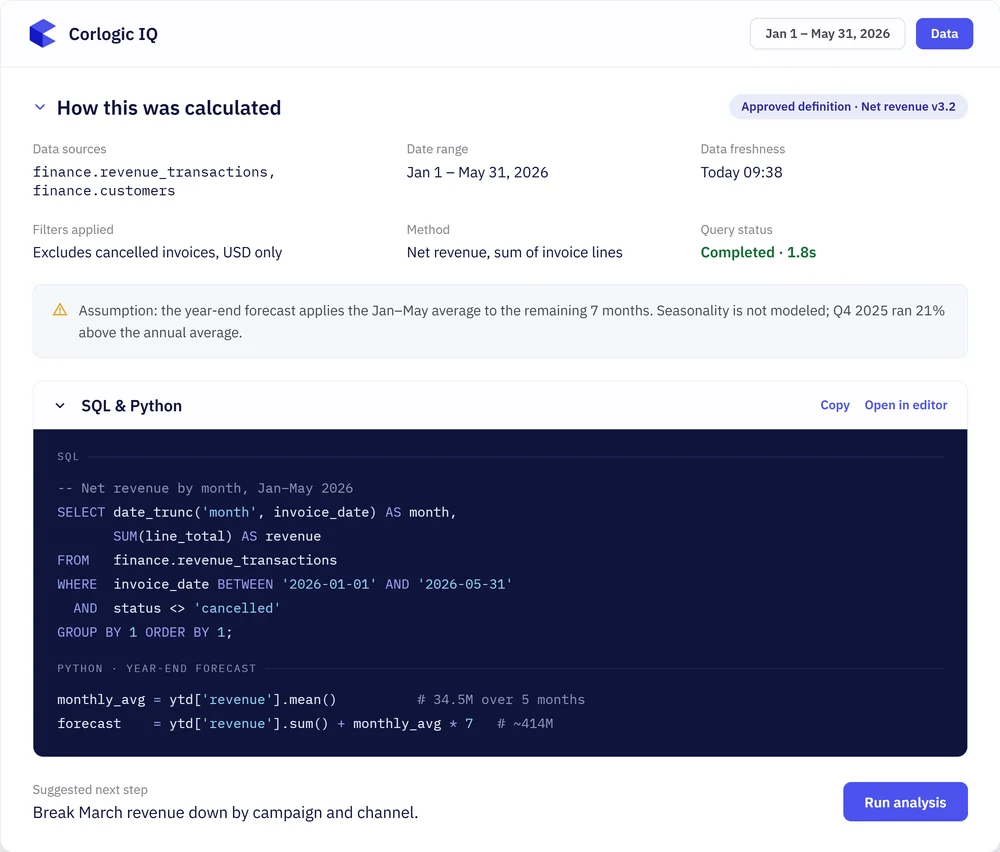The image size is (1000, 852).
Task: Click the Date range value Jan 1 – May 31, 2026
Action: pyautogui.click(x=477, y=172)
